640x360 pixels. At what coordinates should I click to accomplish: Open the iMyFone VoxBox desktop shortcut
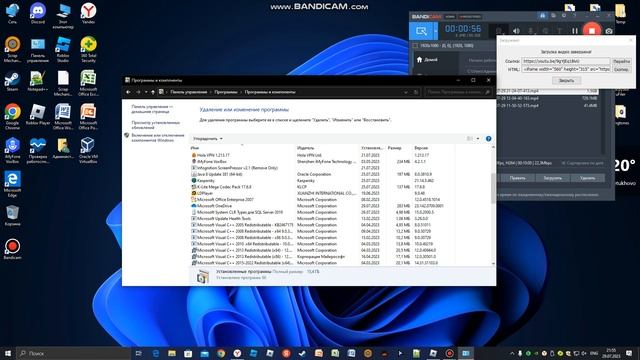[x=12, y=150]
